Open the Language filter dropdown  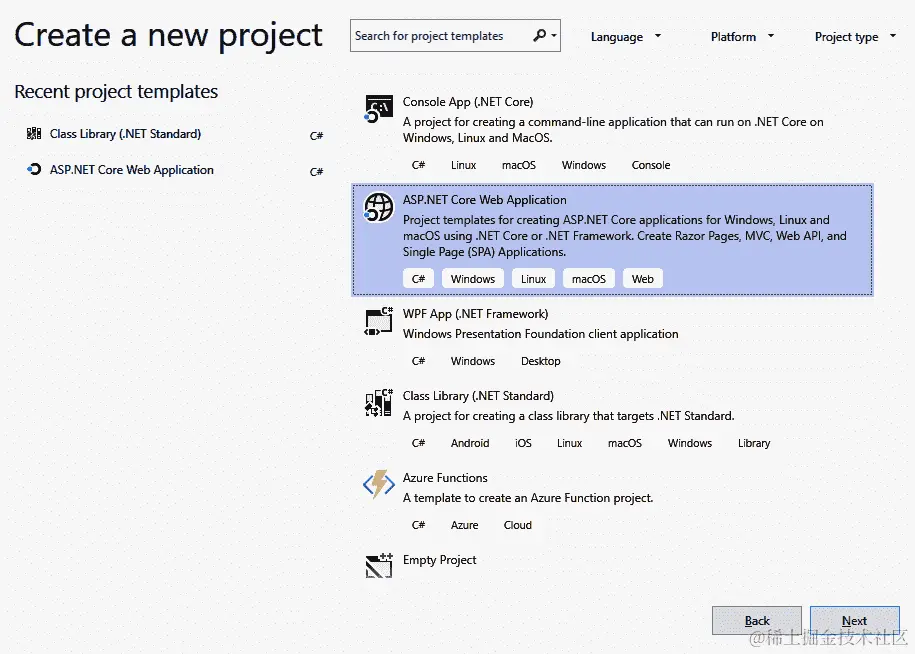[625, 37]
